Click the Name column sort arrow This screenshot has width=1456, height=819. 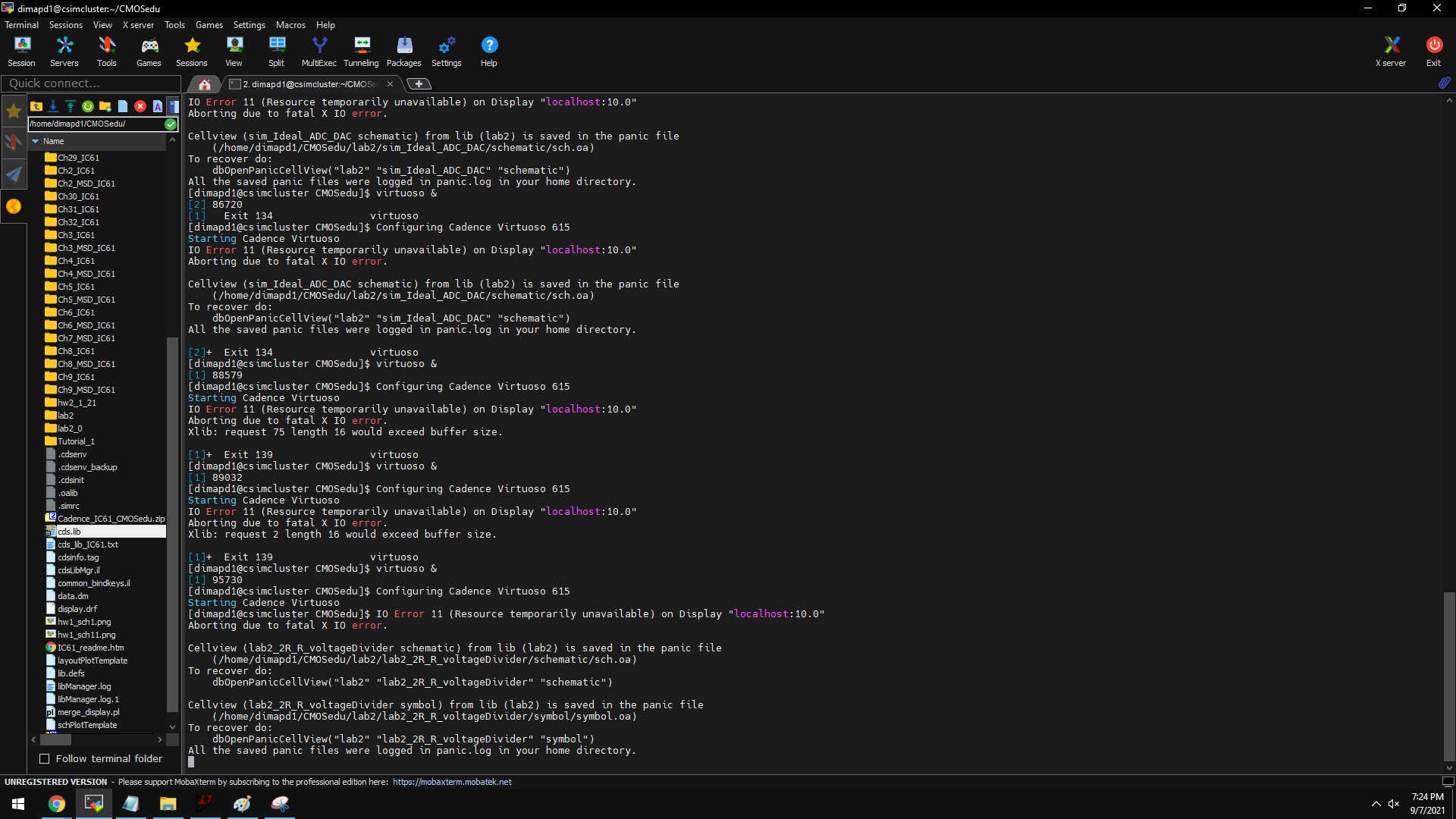(x=36, y=141)
